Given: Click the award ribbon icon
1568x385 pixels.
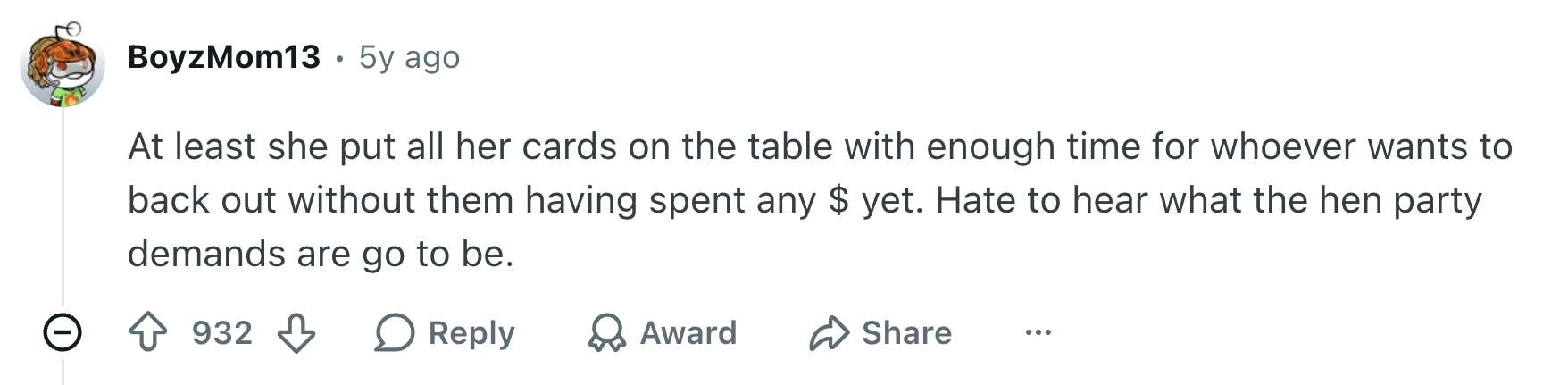Looking at the screenshot, I should 606,333.
